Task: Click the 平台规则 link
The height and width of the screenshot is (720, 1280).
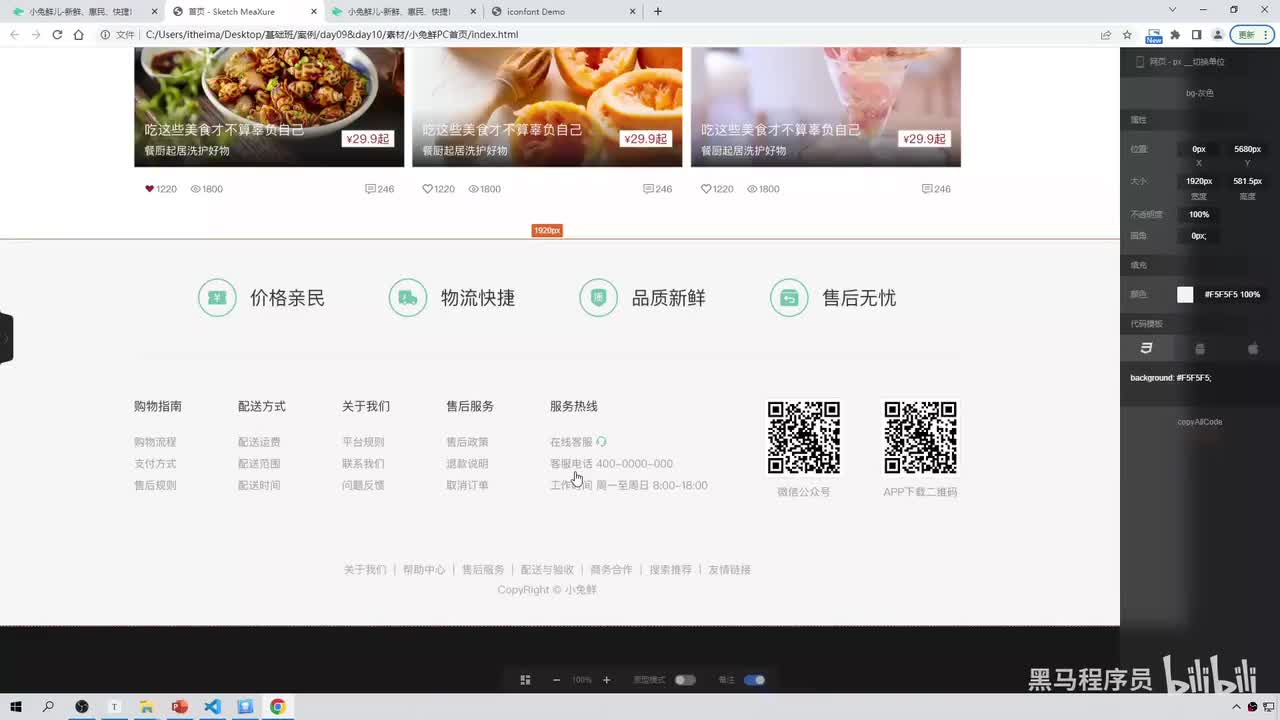Action: (363, 442)
